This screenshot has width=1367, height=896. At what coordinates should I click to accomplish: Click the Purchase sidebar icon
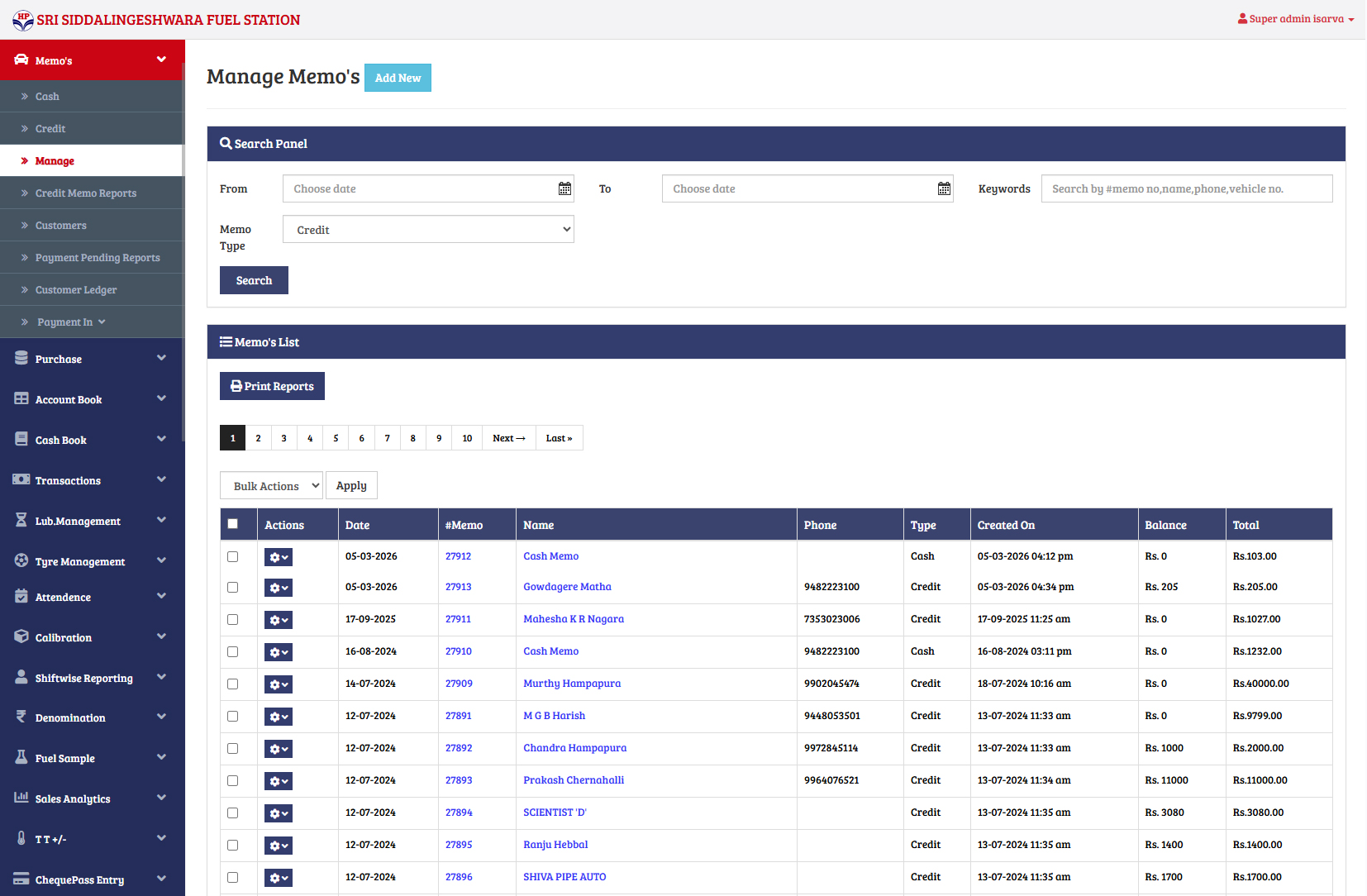pyautogui.click(x=21, y=359)
